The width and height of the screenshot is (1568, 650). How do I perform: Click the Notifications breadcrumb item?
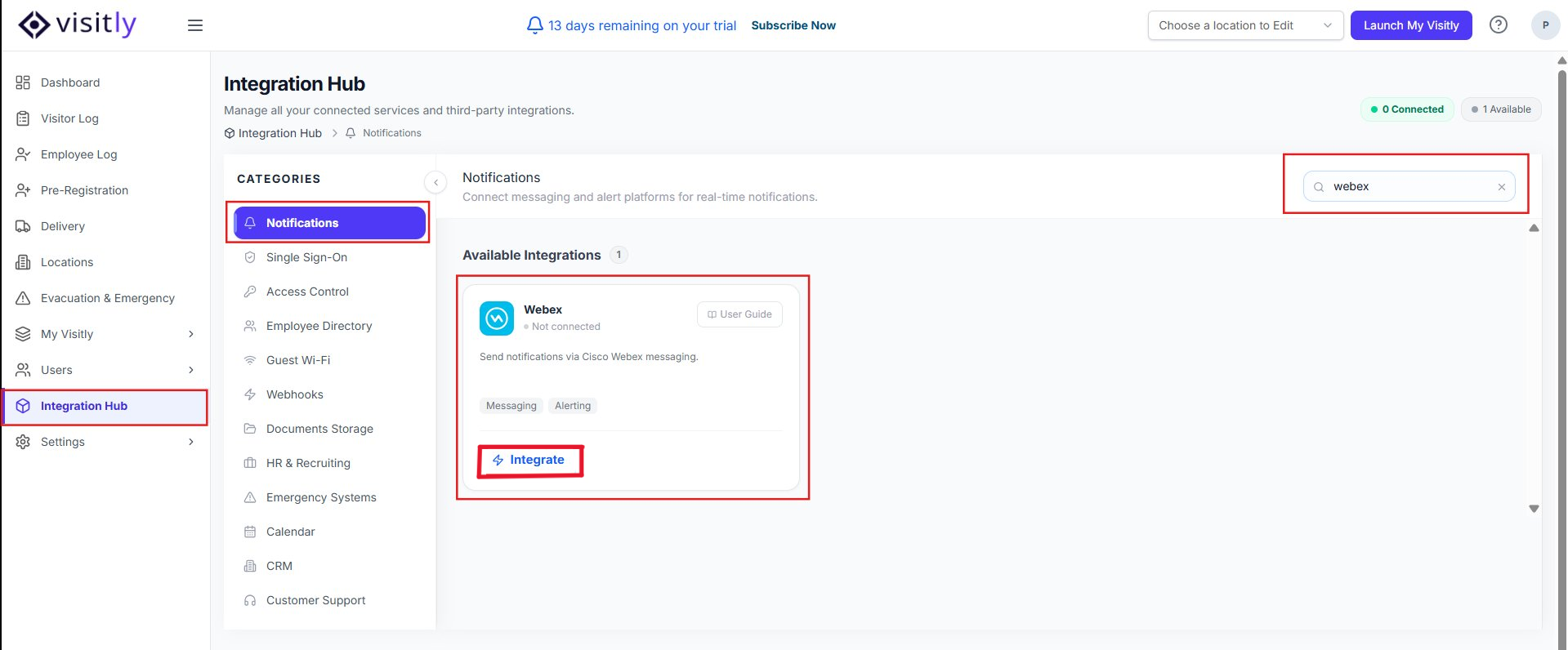[383, 133]
